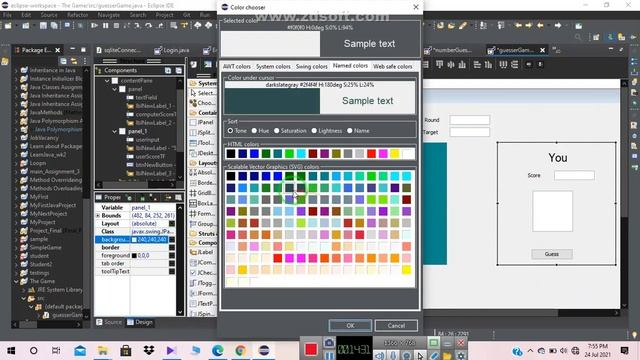Click the Guess button on the design canvas
Image resolution: width=640 pixels, height=360 pixels.
(x=552, y=254)
